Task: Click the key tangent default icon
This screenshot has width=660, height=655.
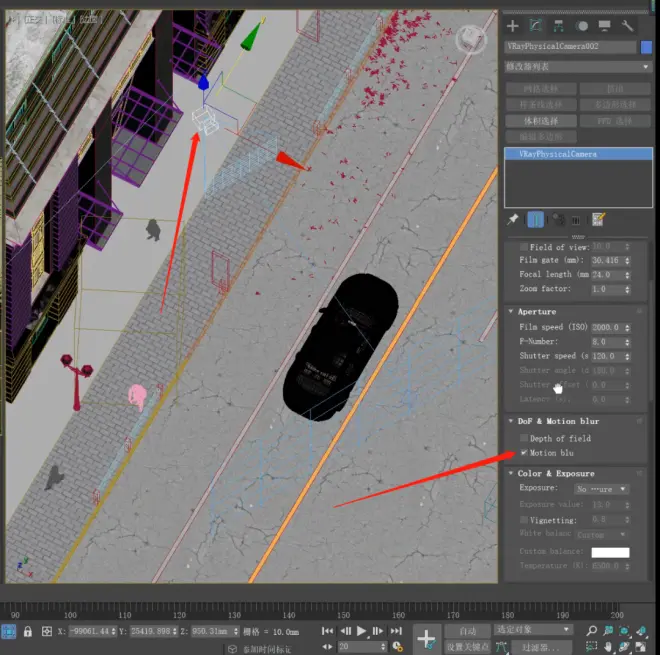Action: (x=501, y=646)
